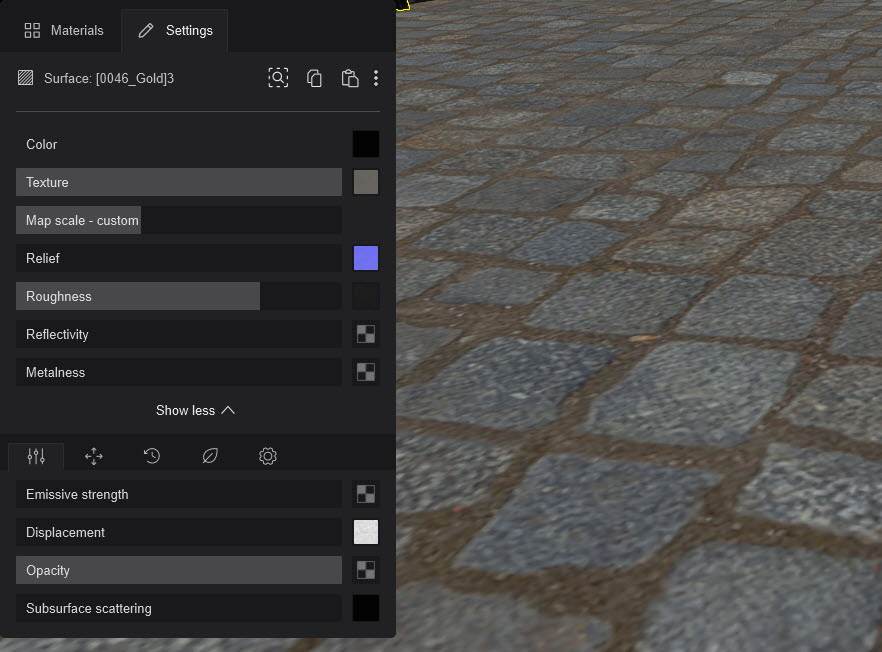Open the gear settings panel icon

click(x=267, y=456)
